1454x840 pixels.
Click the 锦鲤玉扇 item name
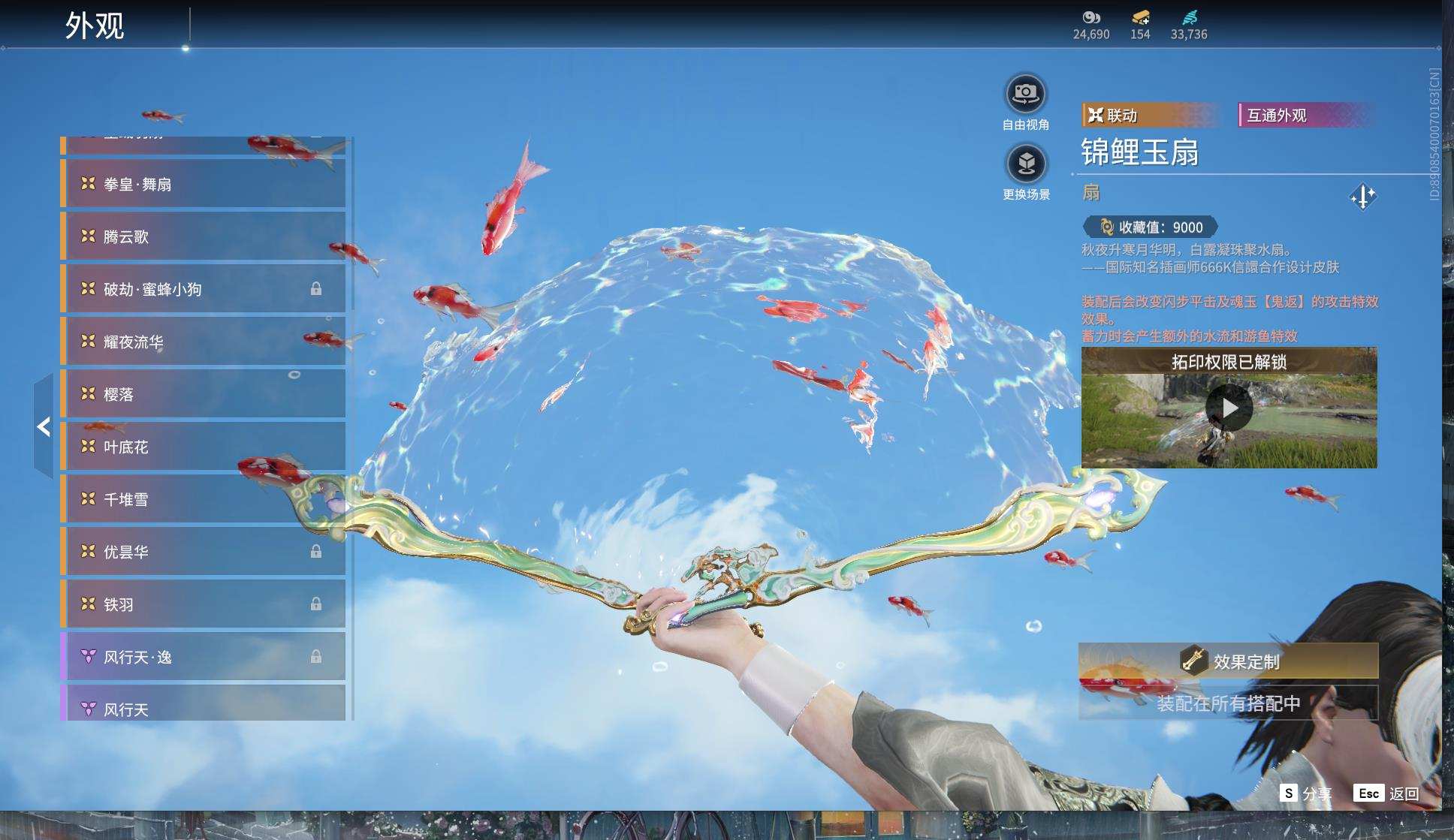point(1139,152)
